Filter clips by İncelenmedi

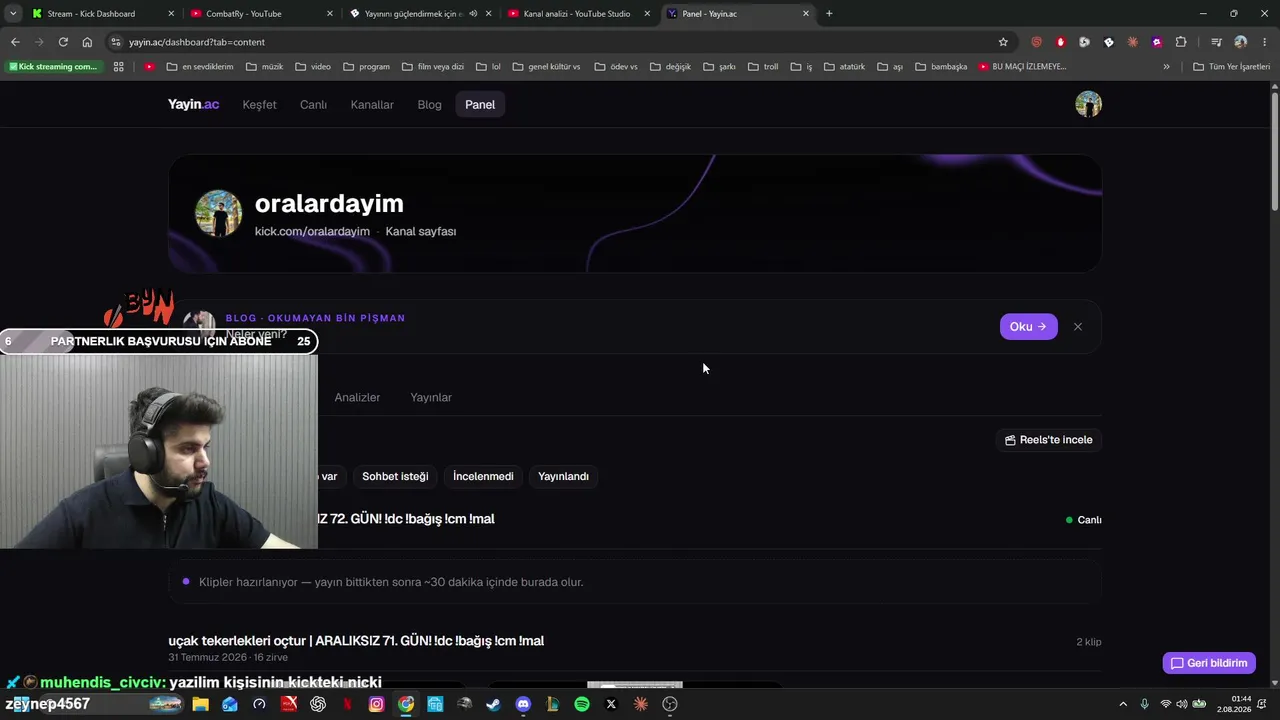[483, 476]
